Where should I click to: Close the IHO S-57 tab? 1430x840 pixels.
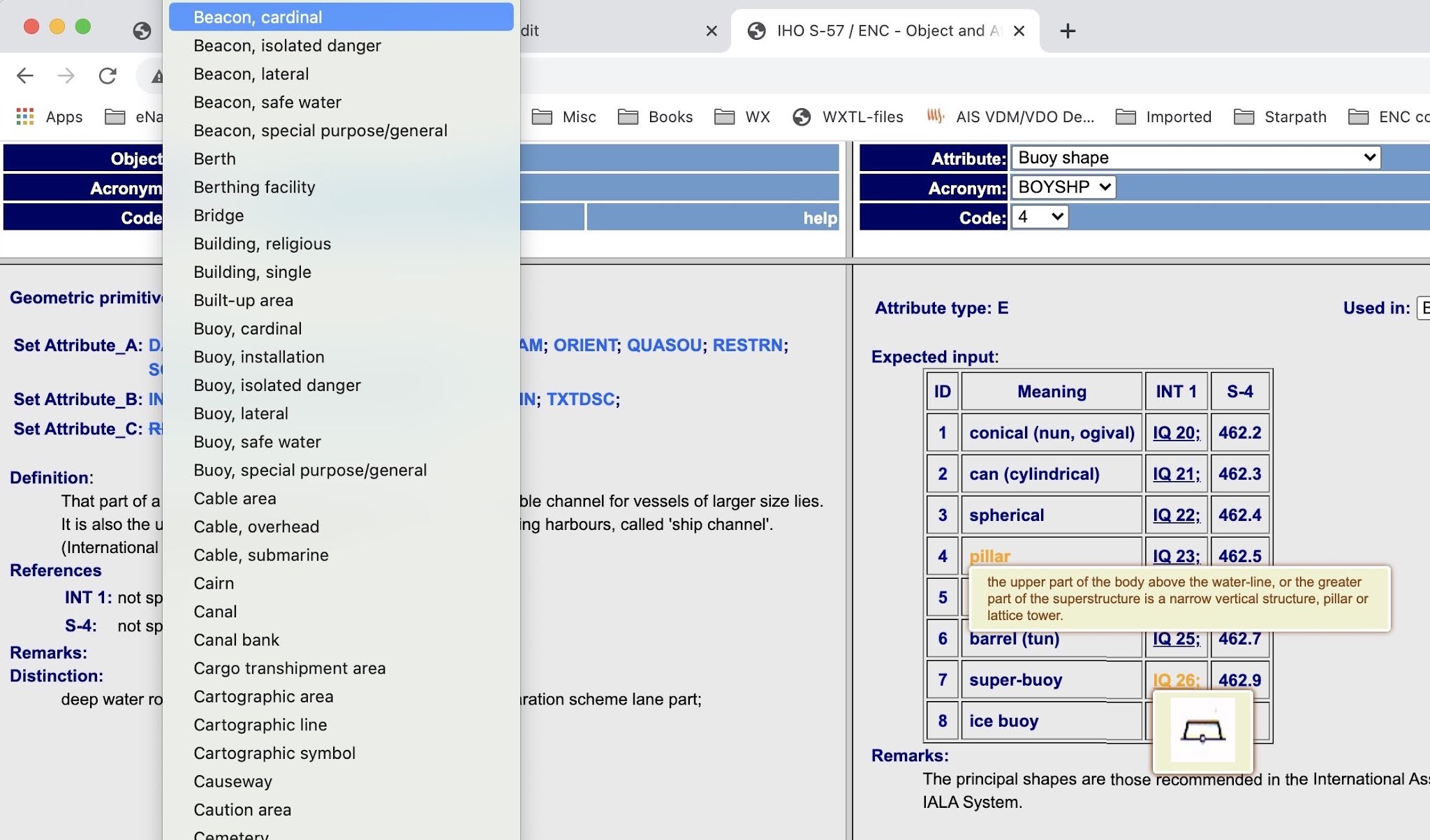tap(1019, 31)
